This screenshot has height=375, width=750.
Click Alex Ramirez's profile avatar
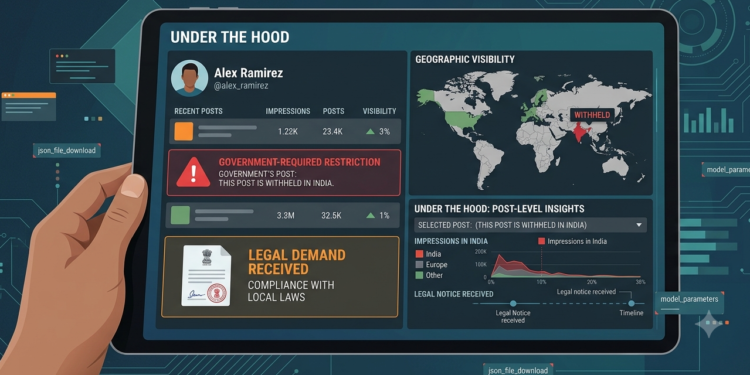(x=189, y=78)
